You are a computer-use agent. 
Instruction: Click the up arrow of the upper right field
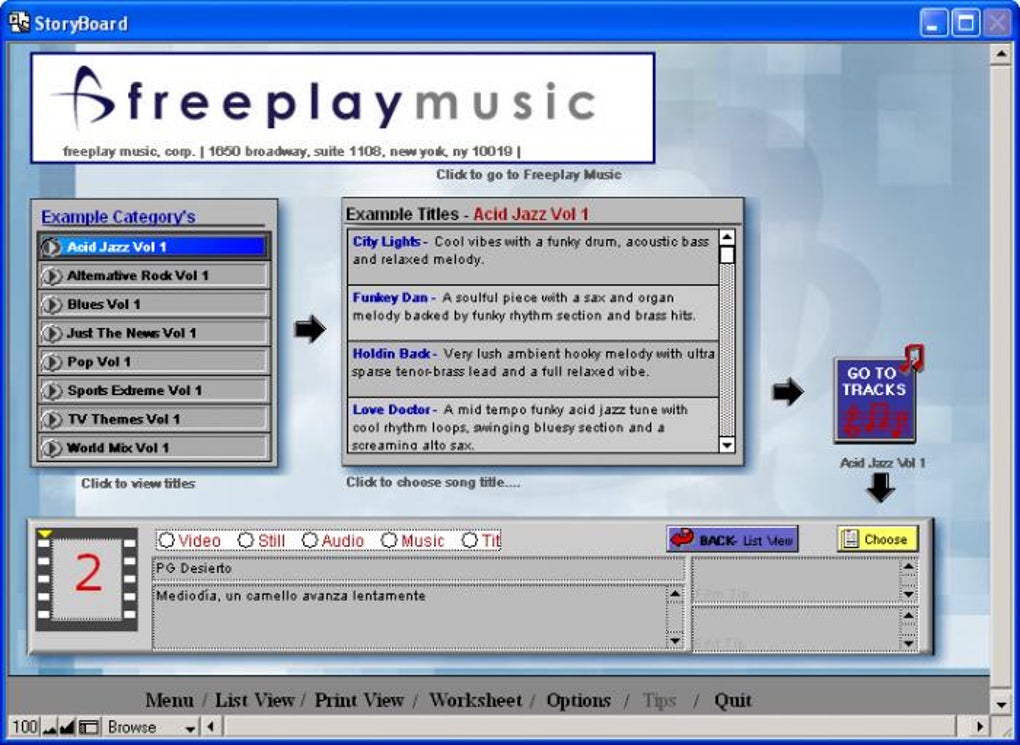(908, 567)
